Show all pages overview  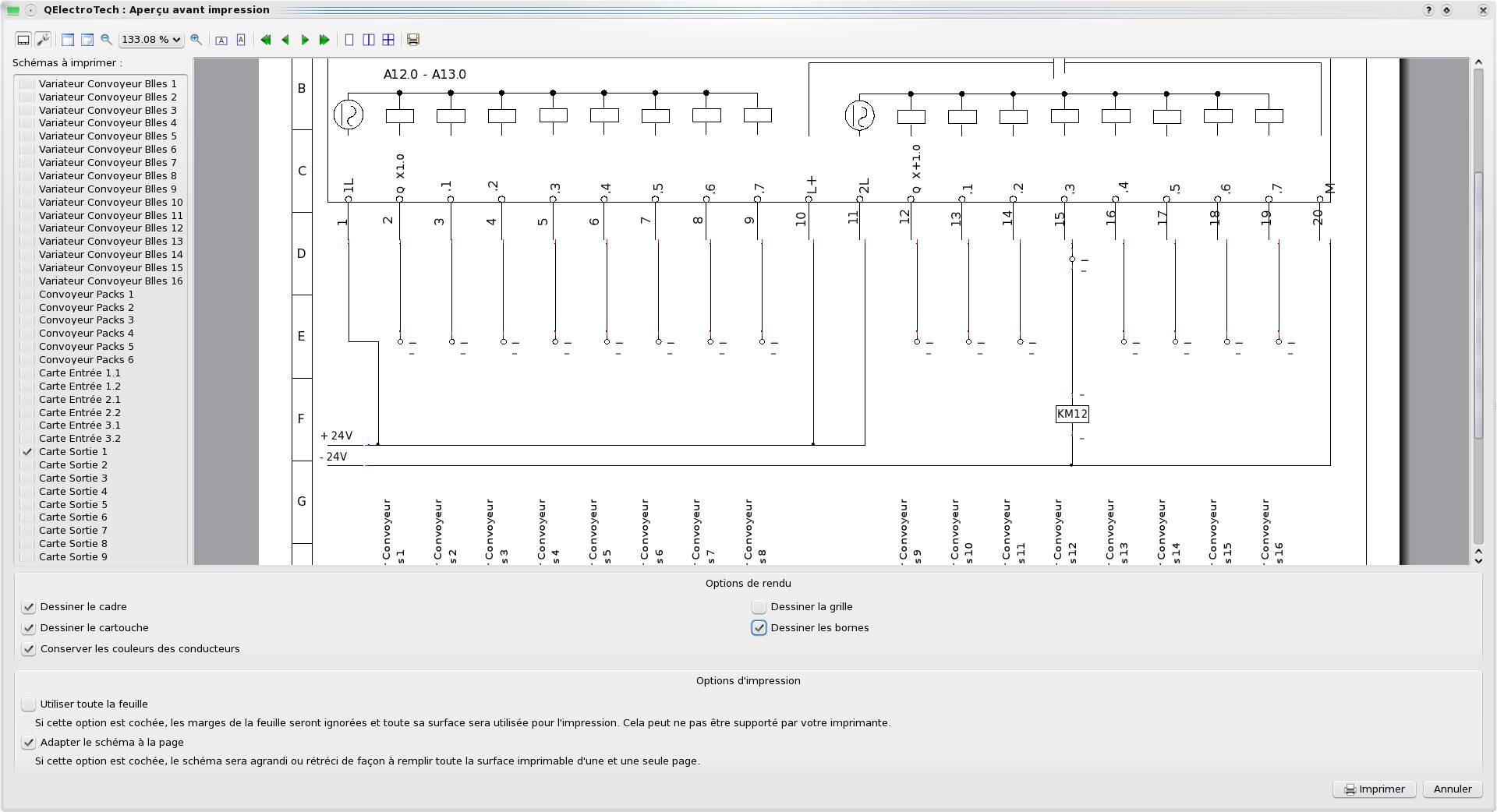click(388, 40)
